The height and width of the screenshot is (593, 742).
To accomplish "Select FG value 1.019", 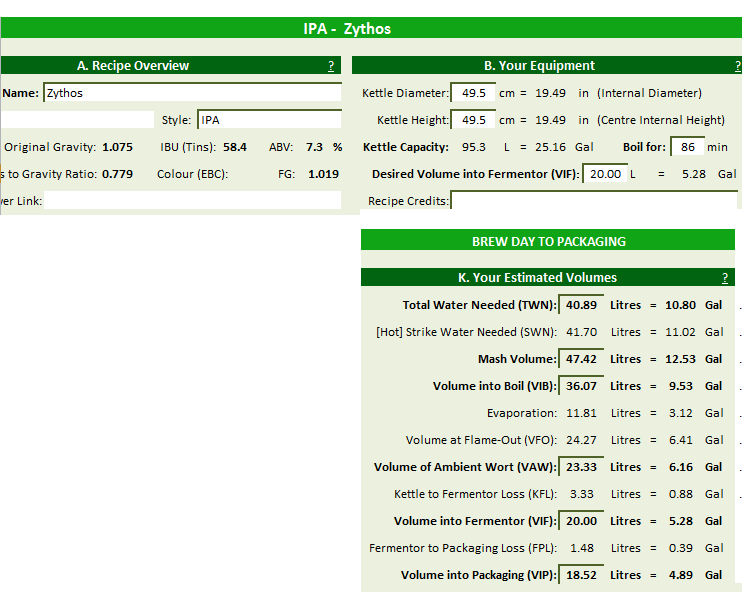I will click(x=323, y=174).
